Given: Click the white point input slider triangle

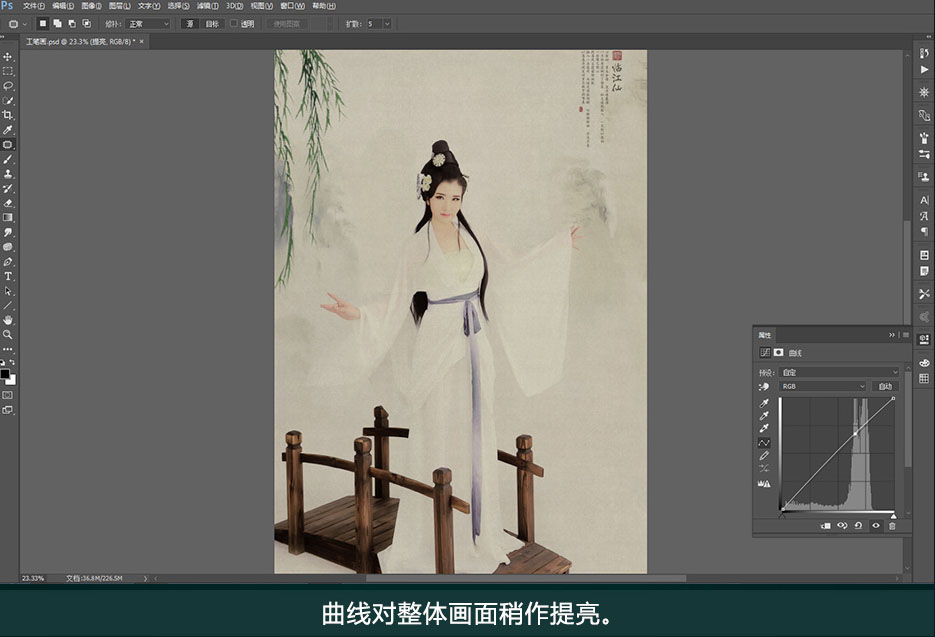Looking at the screenshot, I should pos(893,515).
